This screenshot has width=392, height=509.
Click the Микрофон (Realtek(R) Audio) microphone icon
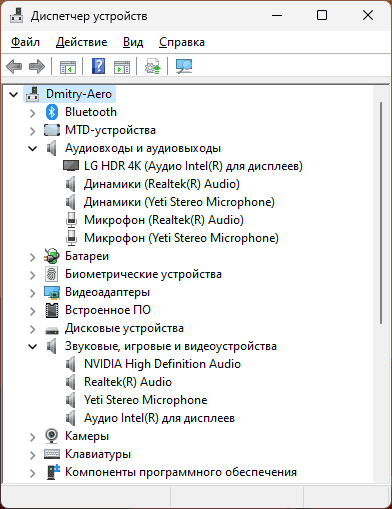coord(71,220)
